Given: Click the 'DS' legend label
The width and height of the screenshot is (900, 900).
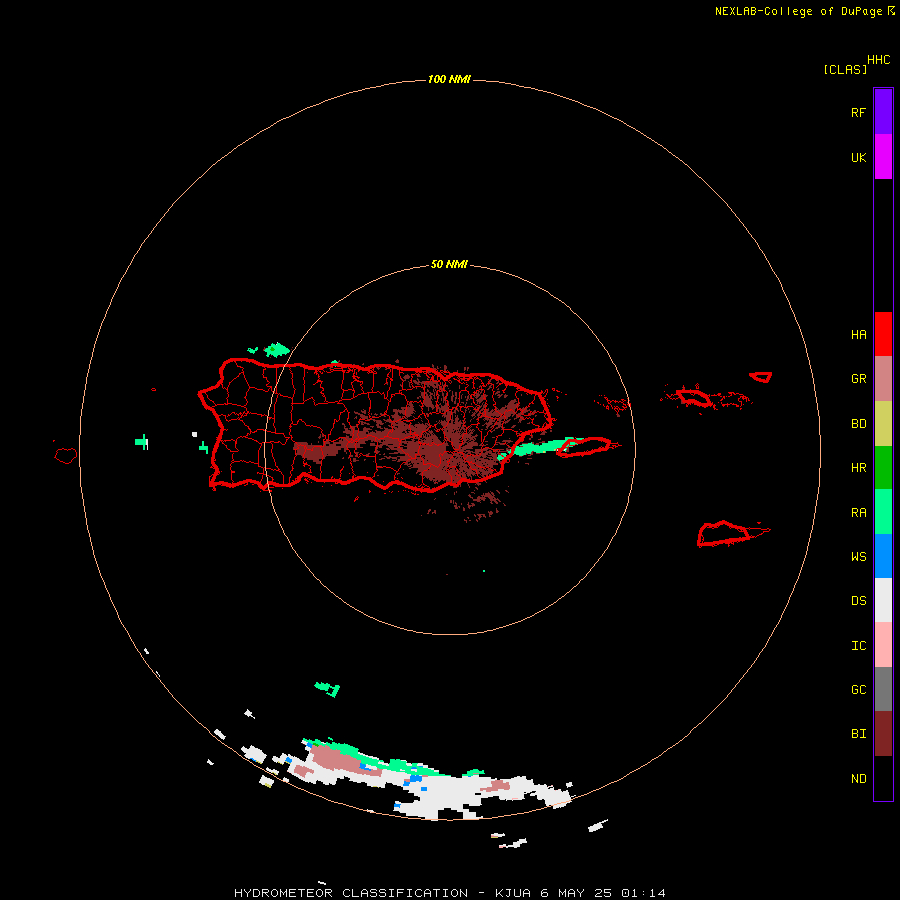Looking at the screenshot, I should pyautogui.click(x=858, y=601).
